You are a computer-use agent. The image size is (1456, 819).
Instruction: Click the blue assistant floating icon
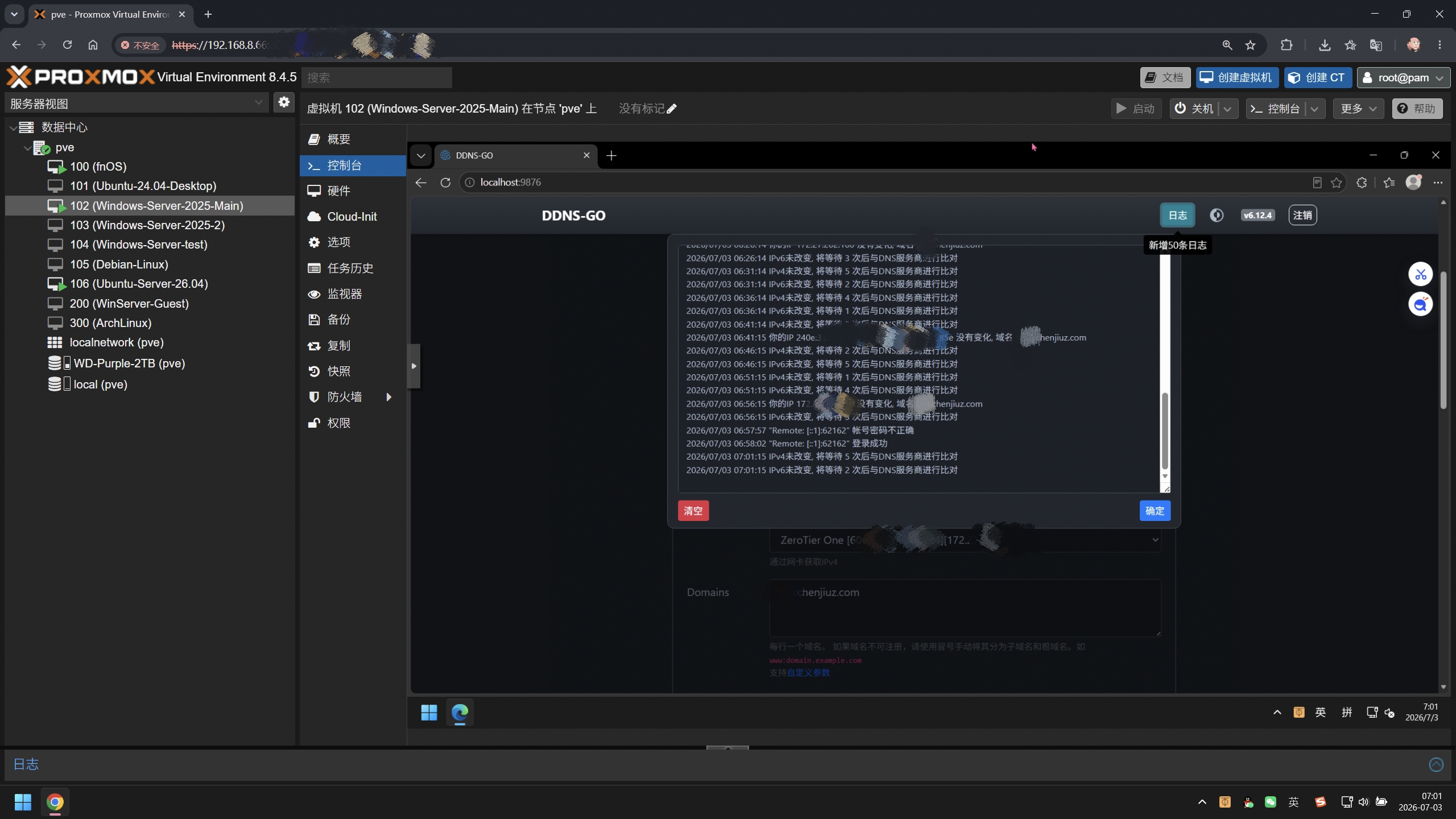coord(1420,304)
